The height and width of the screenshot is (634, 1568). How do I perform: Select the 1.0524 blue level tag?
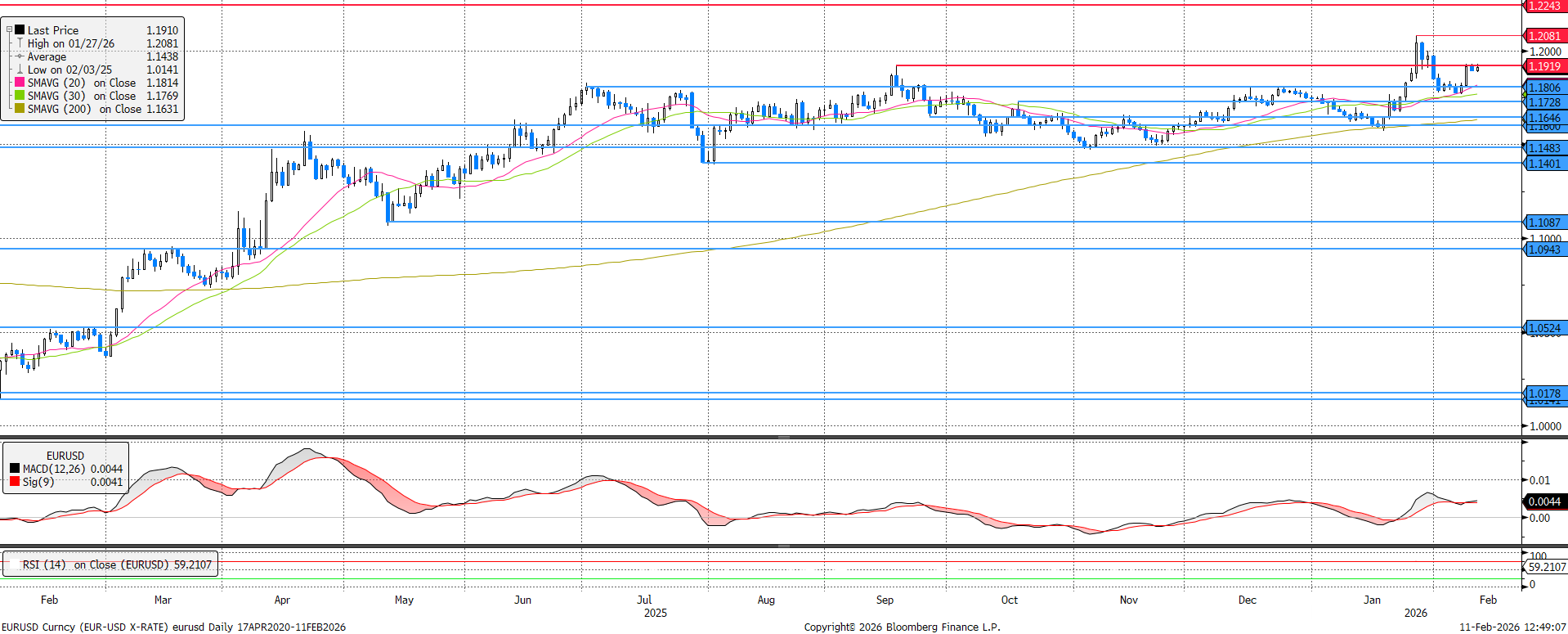coord(1544,328)
